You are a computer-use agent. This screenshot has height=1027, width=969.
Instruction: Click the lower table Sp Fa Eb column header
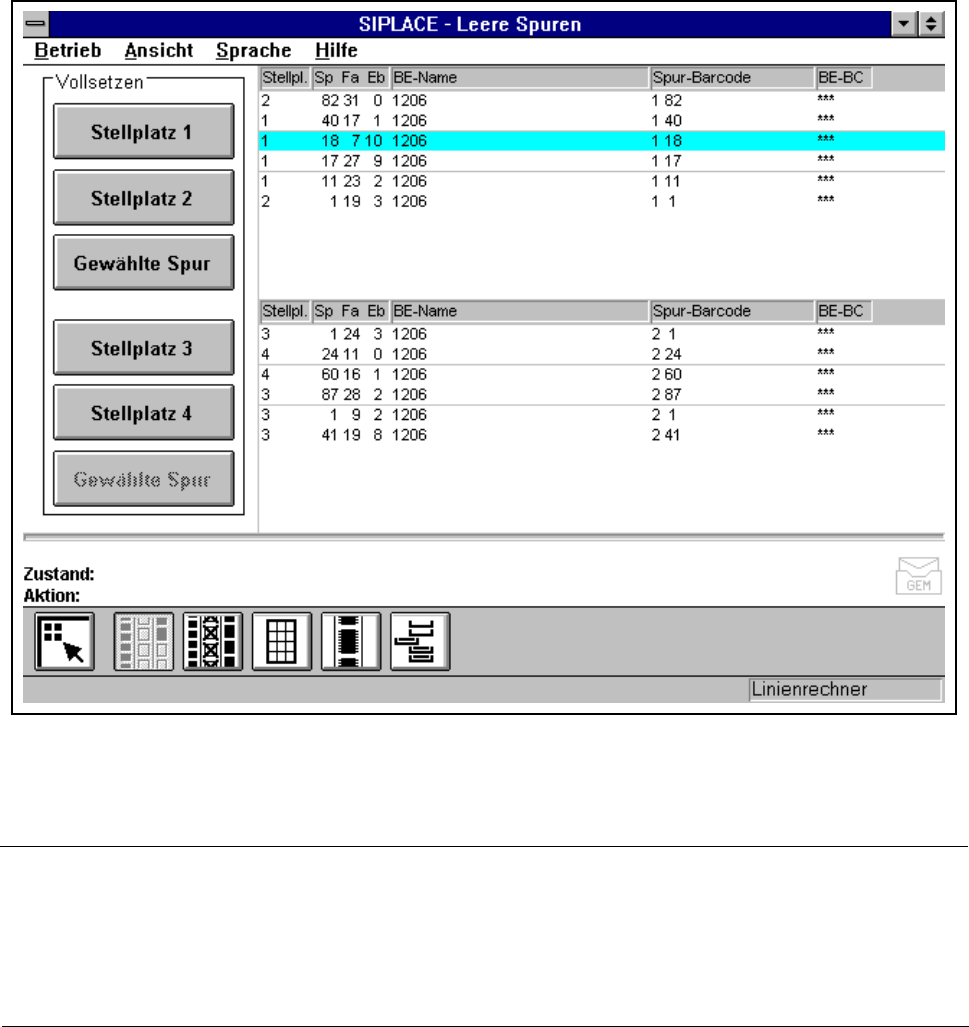pos(350,311)
